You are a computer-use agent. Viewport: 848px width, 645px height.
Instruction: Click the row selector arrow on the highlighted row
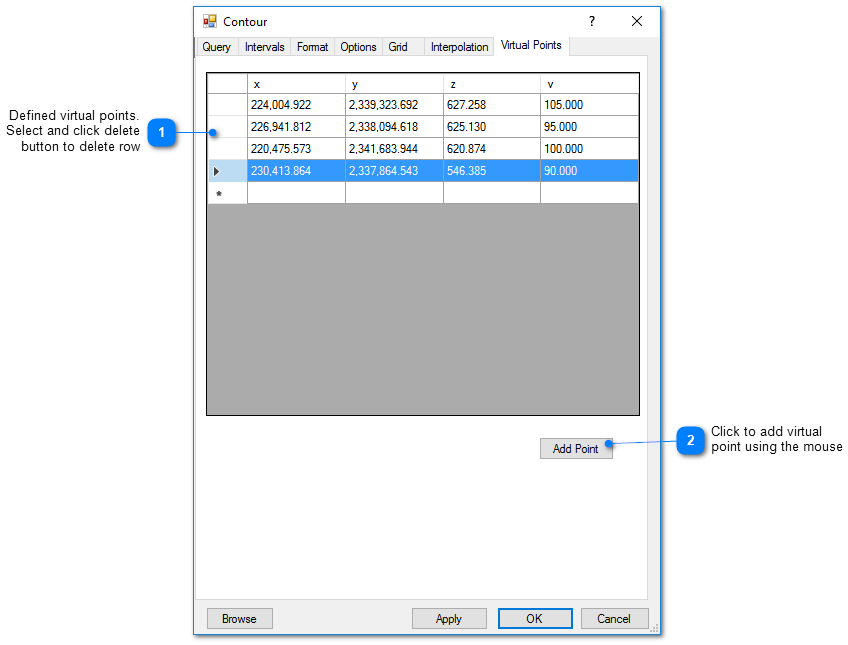click(216, 170)
